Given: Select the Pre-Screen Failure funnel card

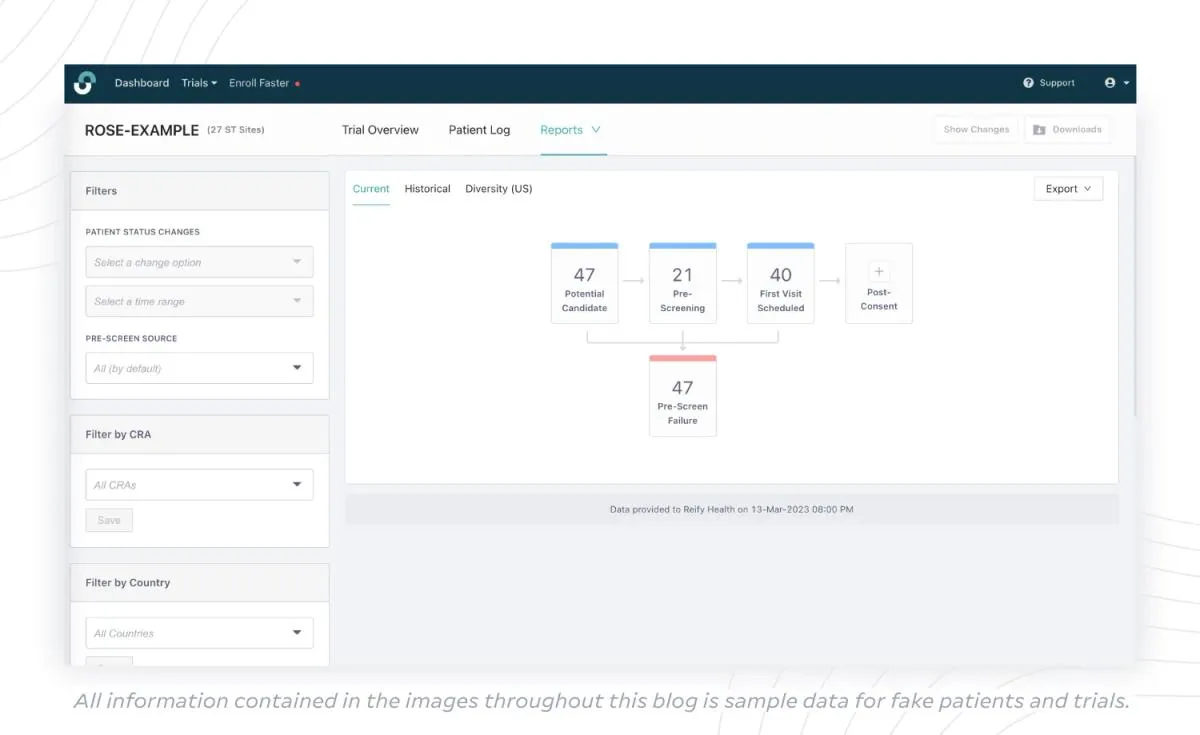Looking at the screenshot, I should (x=683, y=396).
